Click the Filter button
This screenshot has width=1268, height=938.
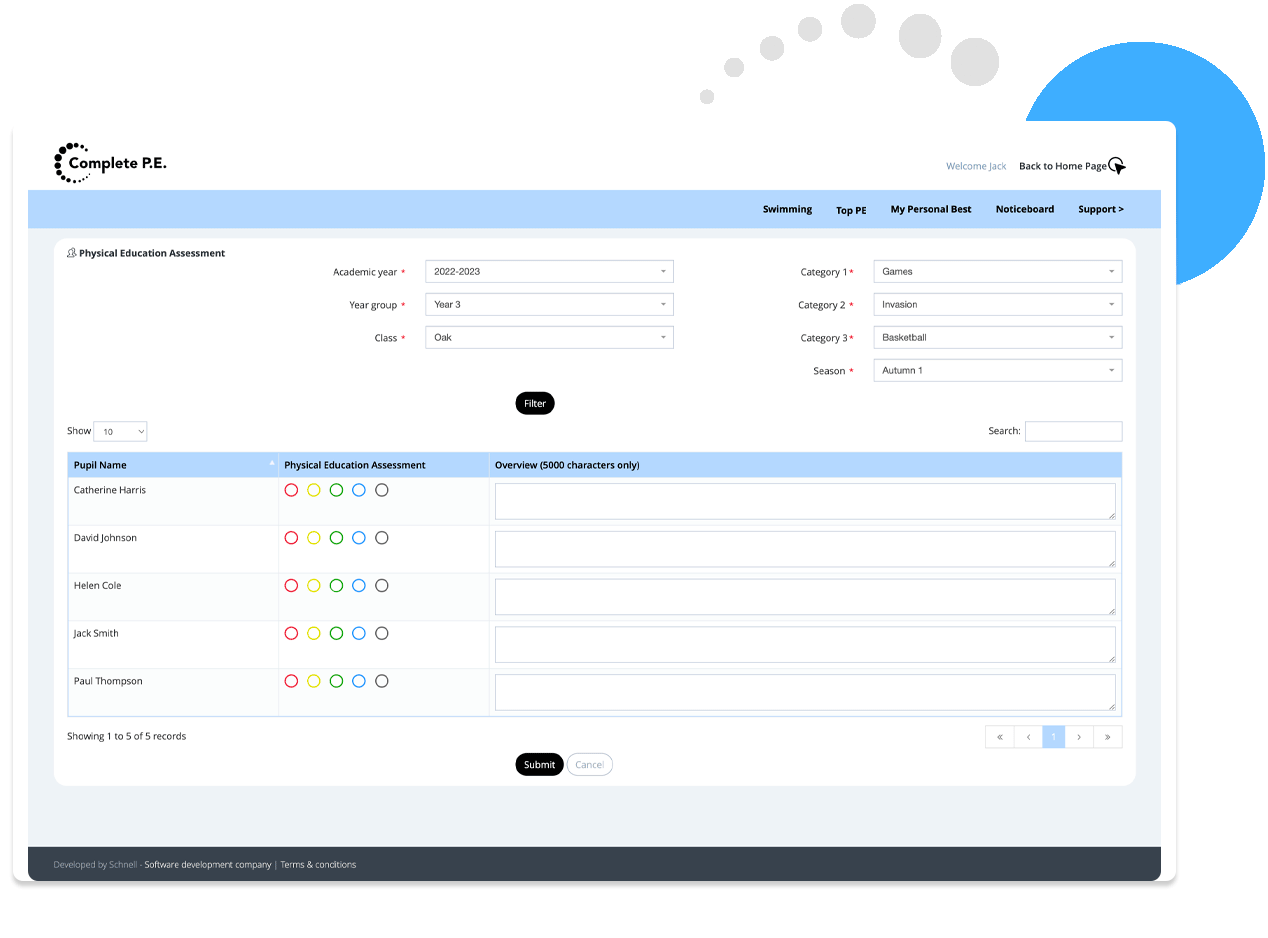[x=535, y=403]
